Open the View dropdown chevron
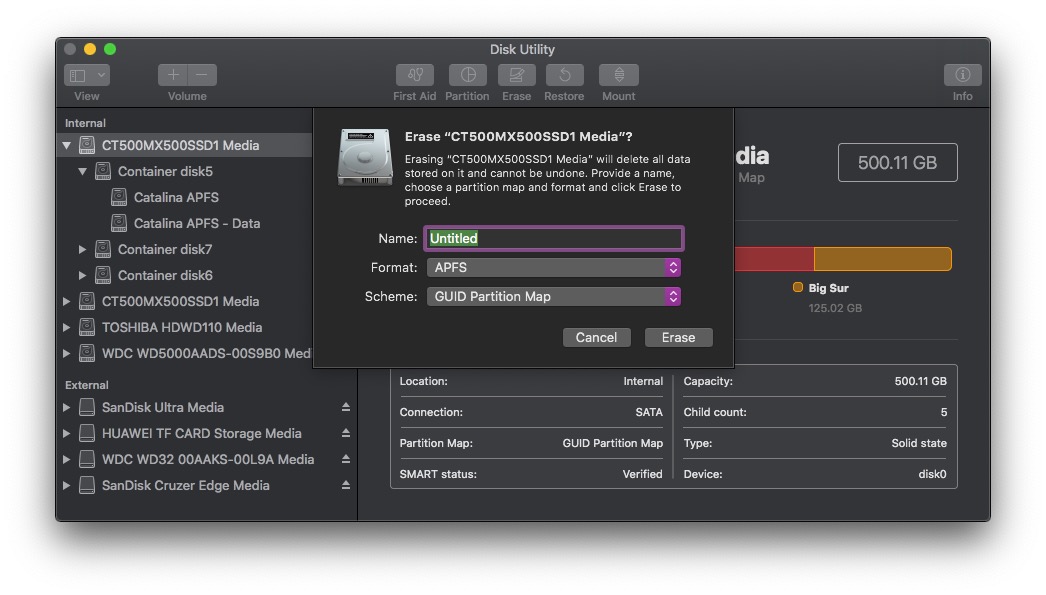This screenshot has height=595, width=1046. coord(101,75)
